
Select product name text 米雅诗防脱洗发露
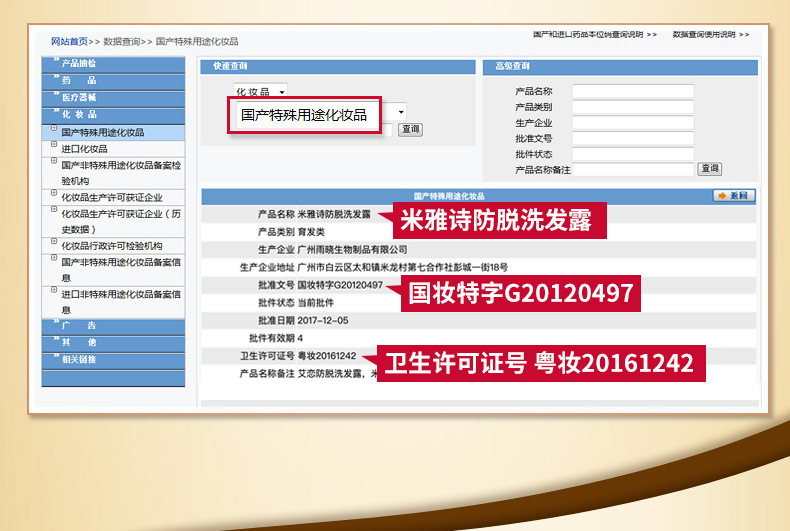(x=334, y=214)
